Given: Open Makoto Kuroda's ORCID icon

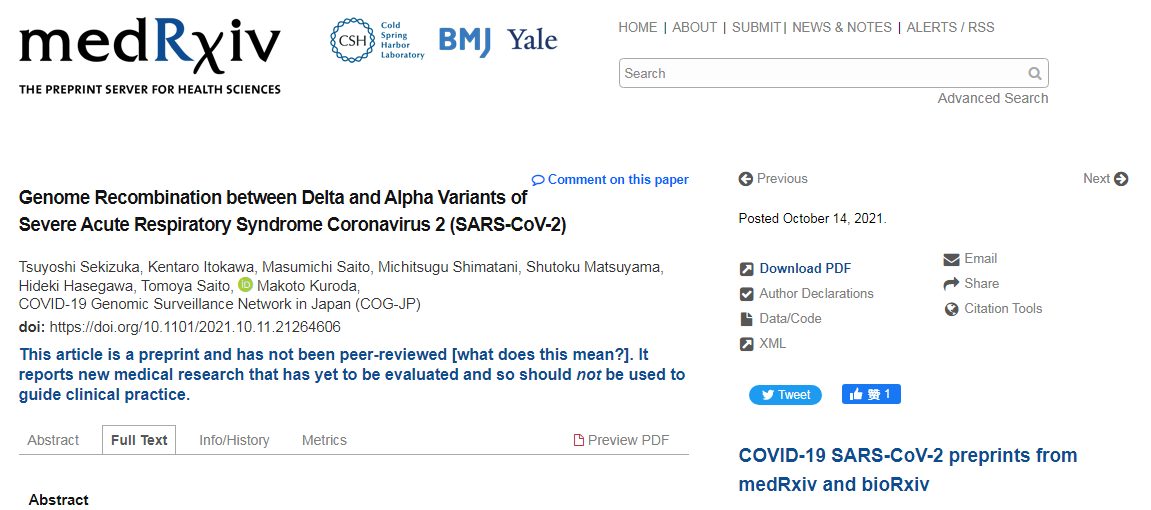Looking at the screenshot, I should 245,285.
